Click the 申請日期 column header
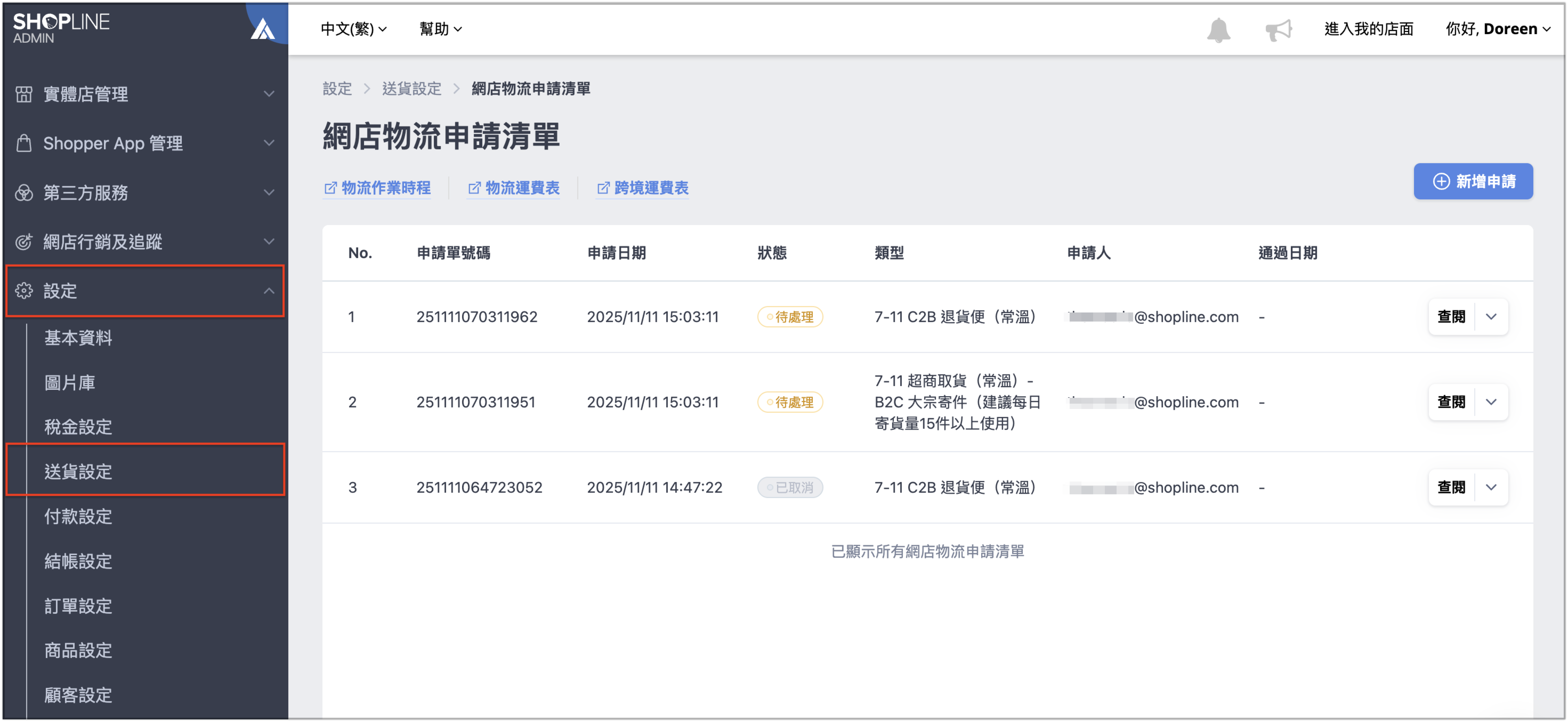The width and height of the screenshot is (1568, 722). click(x=617, y=253)
